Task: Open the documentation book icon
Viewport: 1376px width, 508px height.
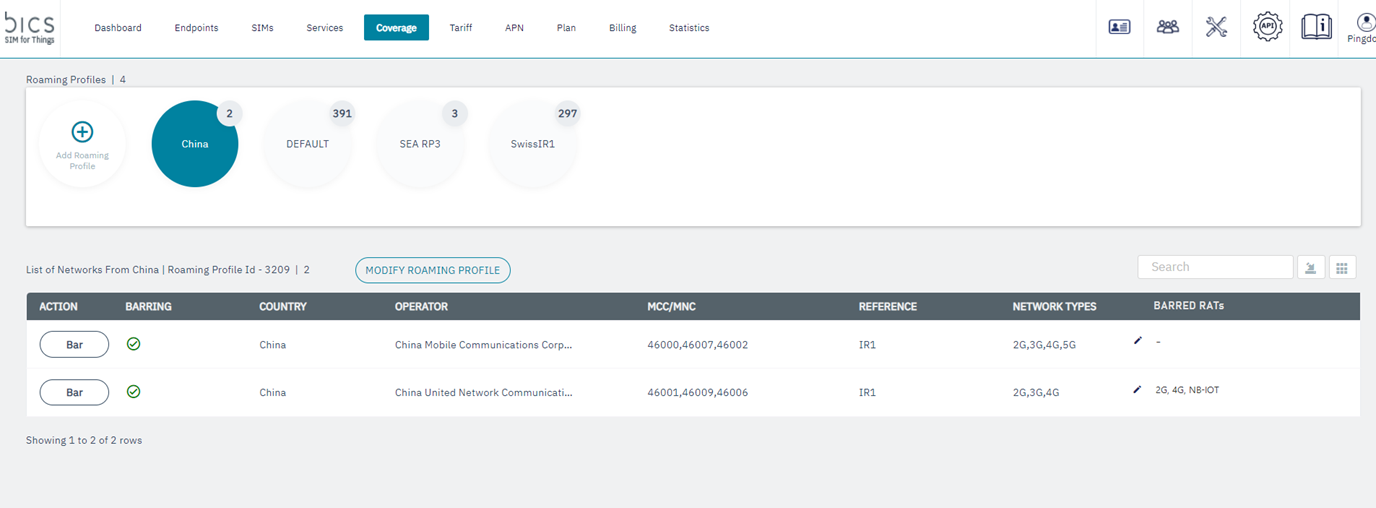Action: click(x=1316, y=27)
